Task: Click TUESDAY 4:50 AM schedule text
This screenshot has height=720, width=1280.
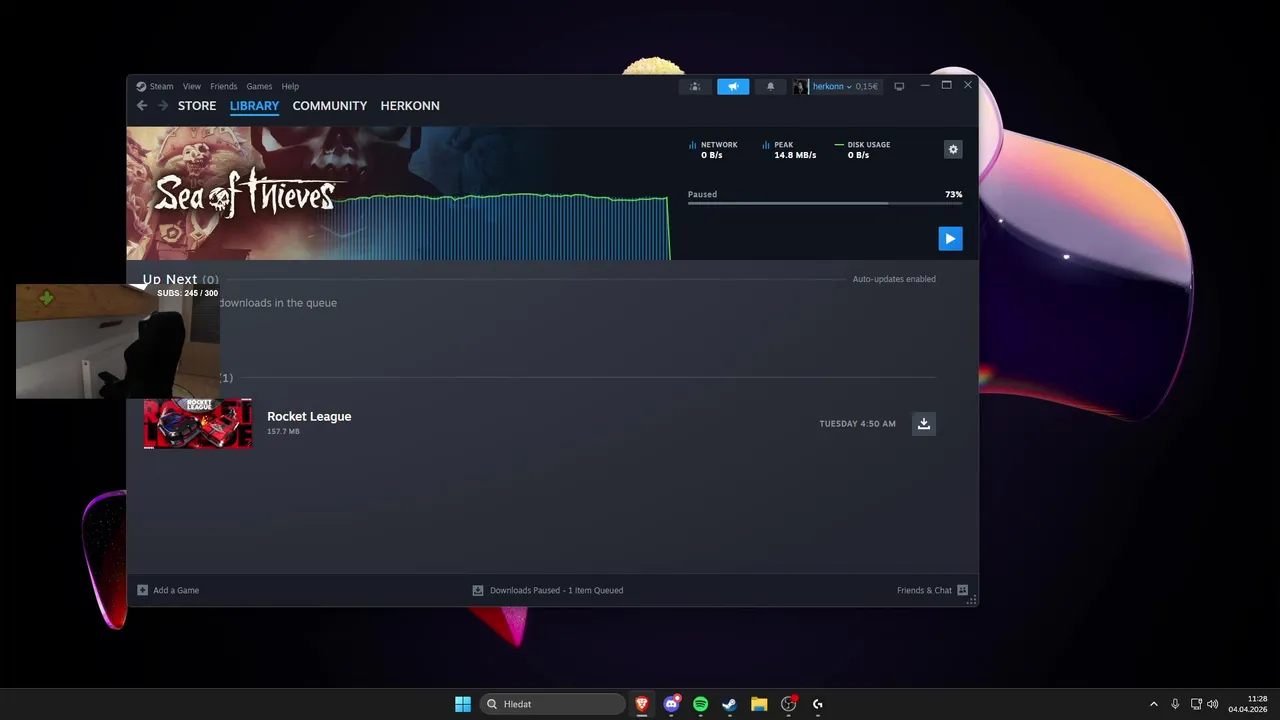Action: [857, 424]
